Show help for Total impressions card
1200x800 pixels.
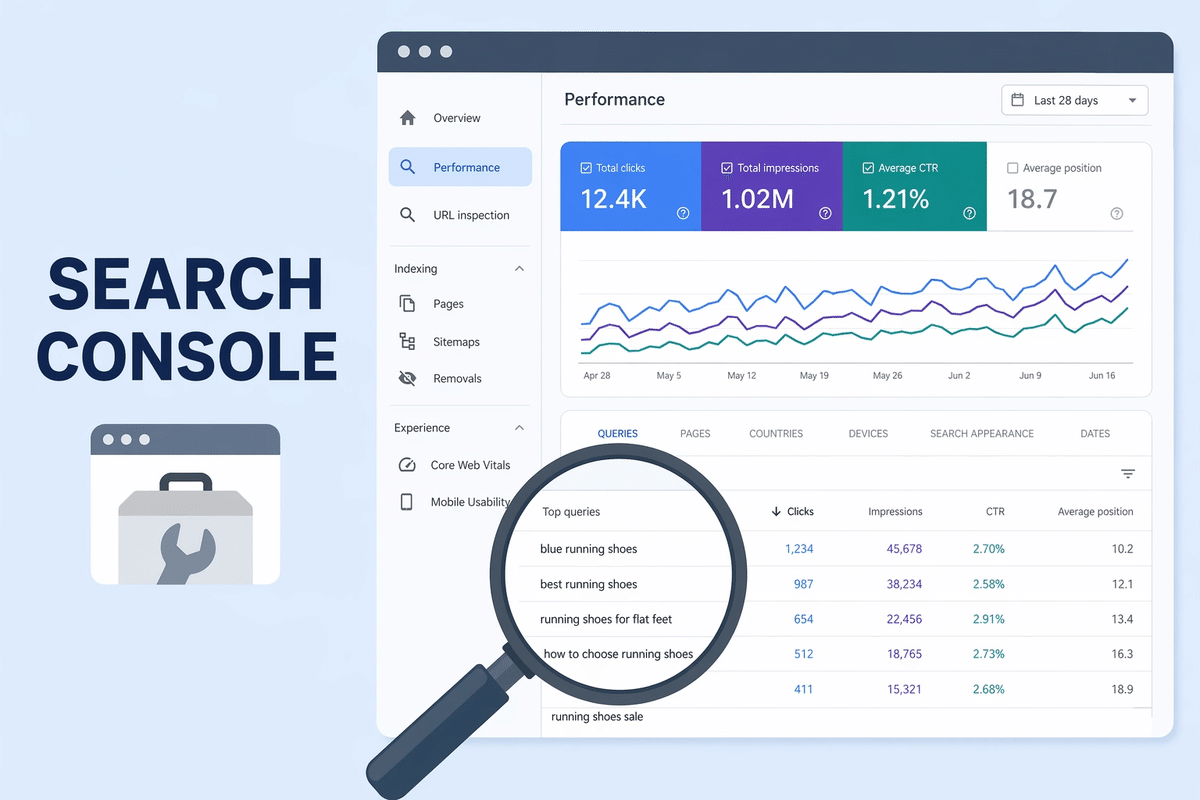pos(825,213)
